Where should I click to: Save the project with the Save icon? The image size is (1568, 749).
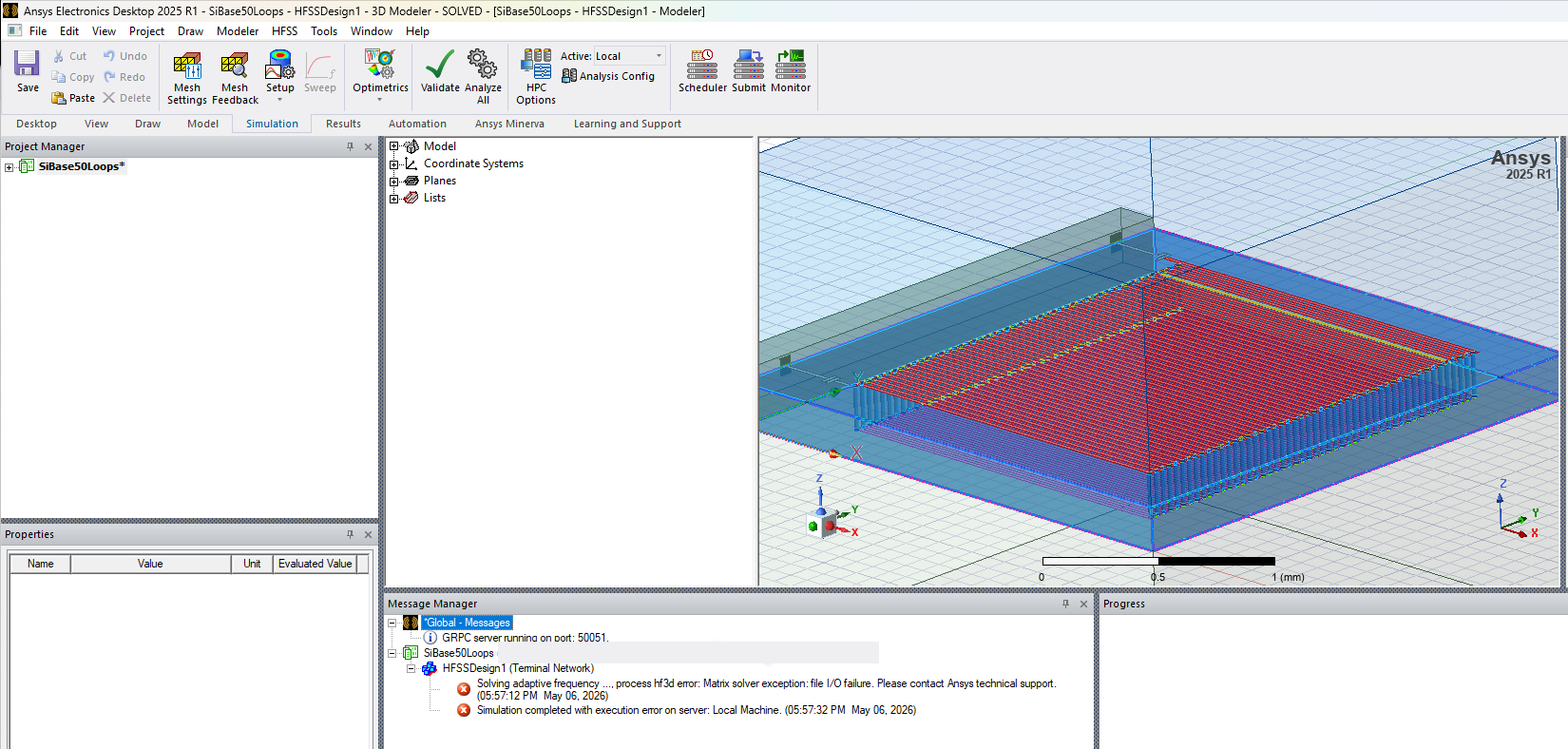point(27,64)
